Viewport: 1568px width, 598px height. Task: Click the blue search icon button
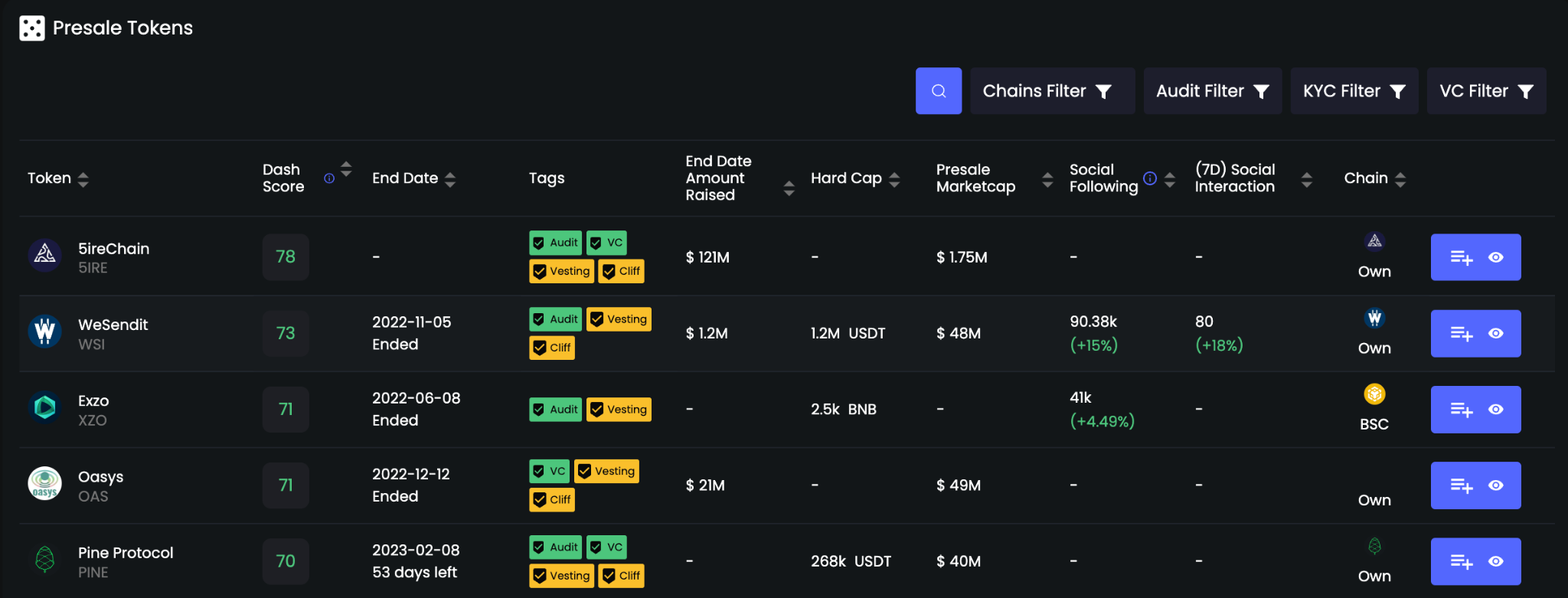click(x=938, y=91)
